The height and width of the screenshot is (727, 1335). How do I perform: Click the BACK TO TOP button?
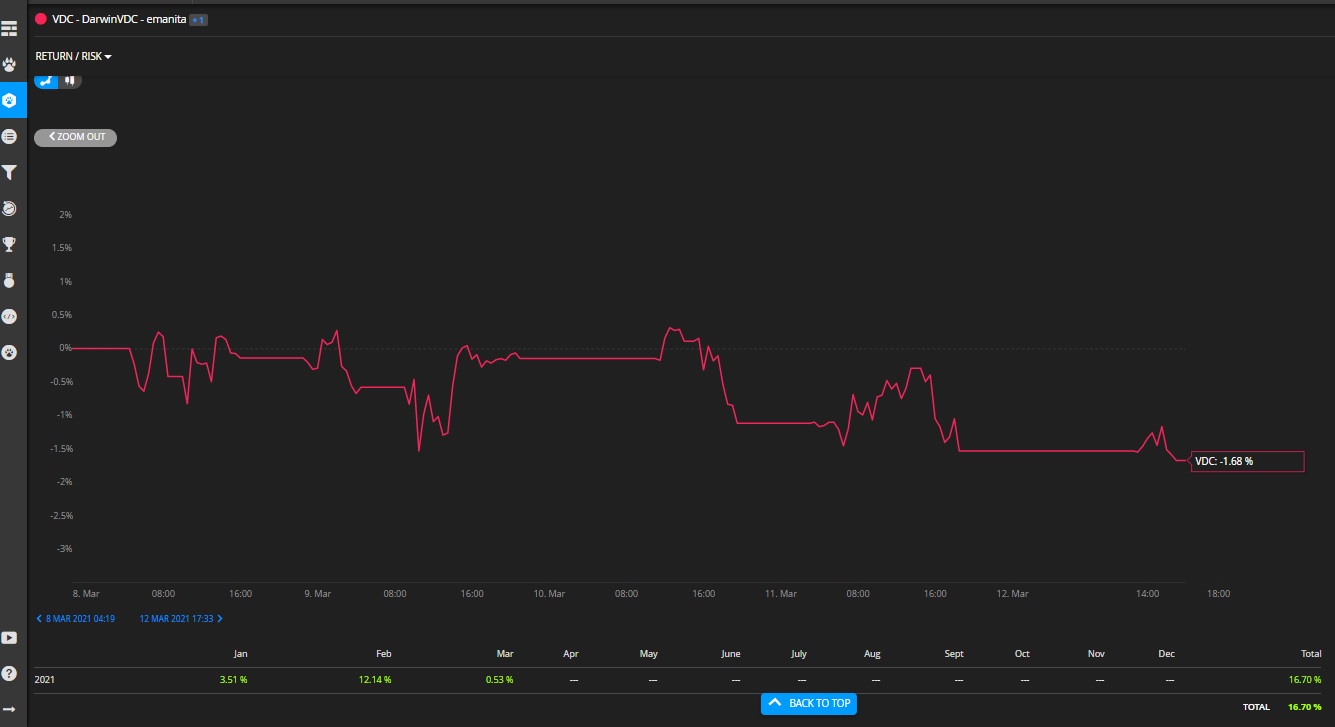[809, 703]
